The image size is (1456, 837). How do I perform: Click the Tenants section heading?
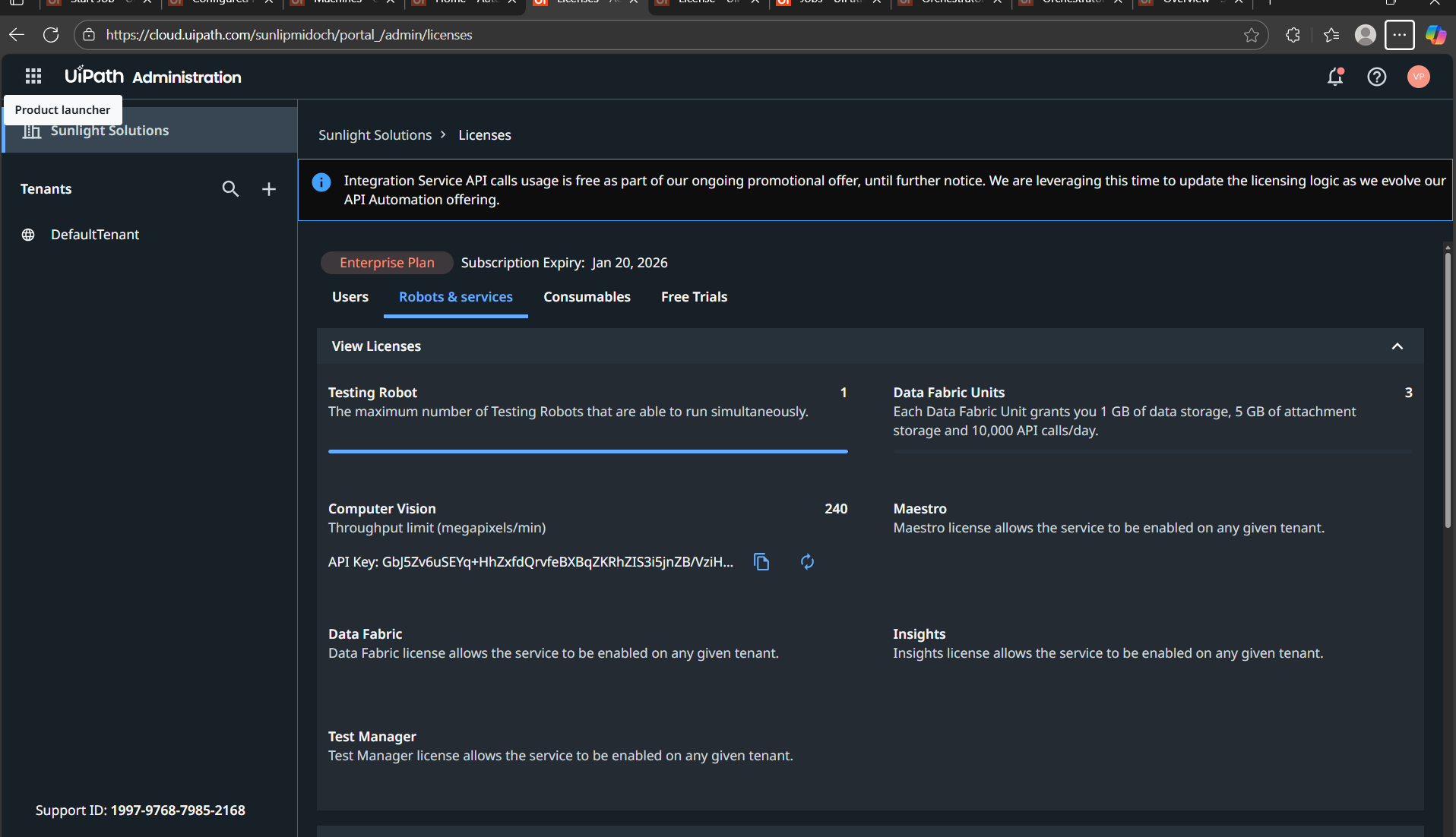46,189
